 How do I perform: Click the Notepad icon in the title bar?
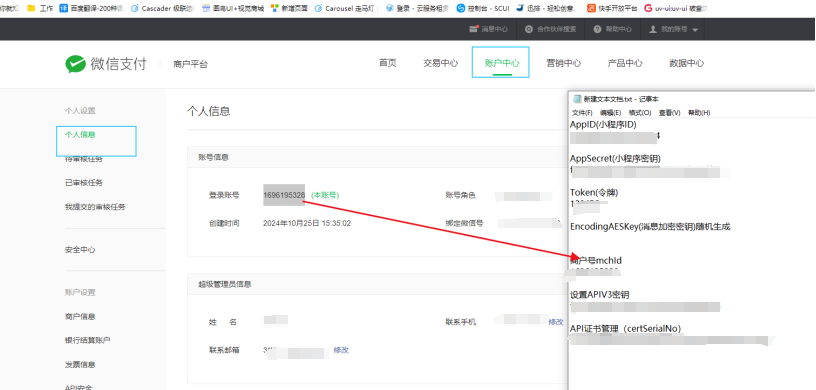pyautogui.click(x=577, y=99)
